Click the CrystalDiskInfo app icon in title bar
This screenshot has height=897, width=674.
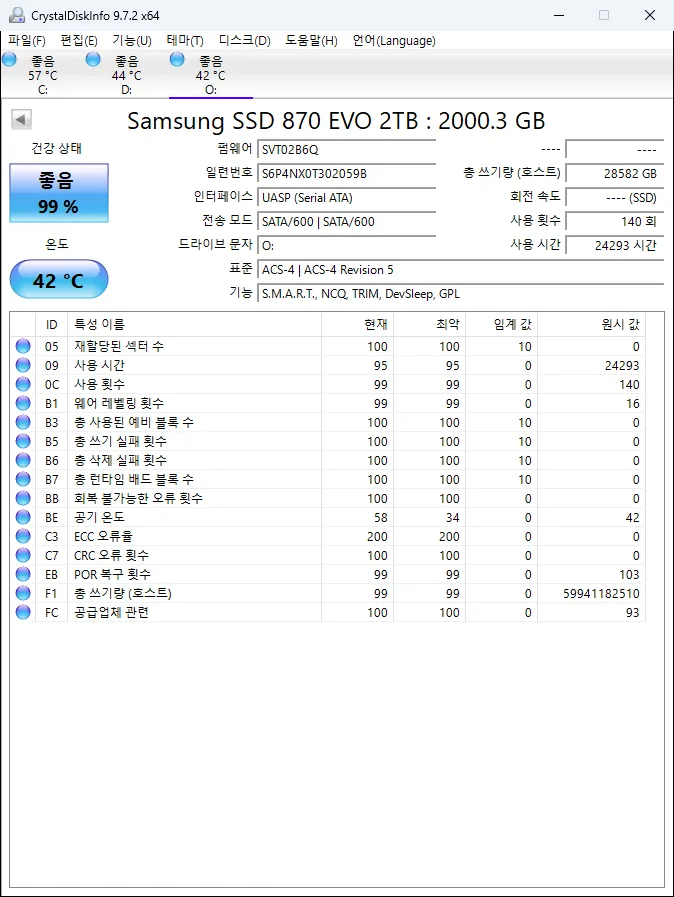click(17, 15)
